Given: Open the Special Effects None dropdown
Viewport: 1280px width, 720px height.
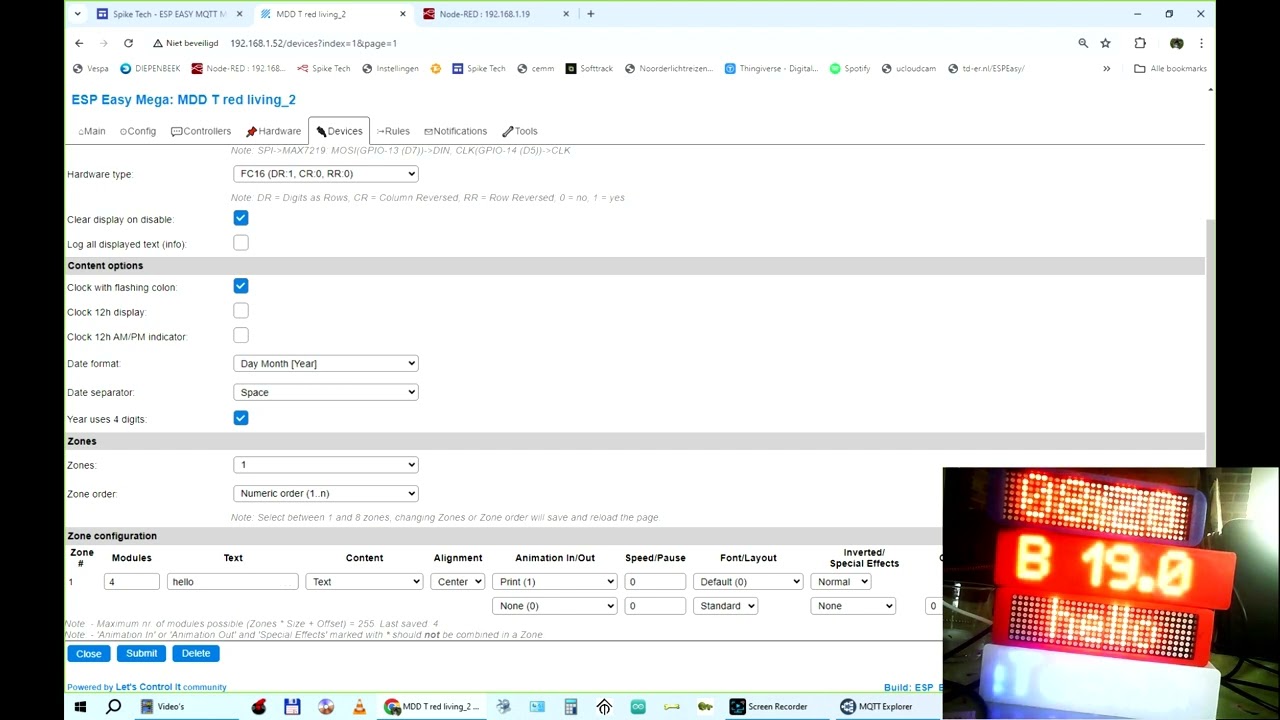Looking at the screenshot, I should click(x=852, y=606).
